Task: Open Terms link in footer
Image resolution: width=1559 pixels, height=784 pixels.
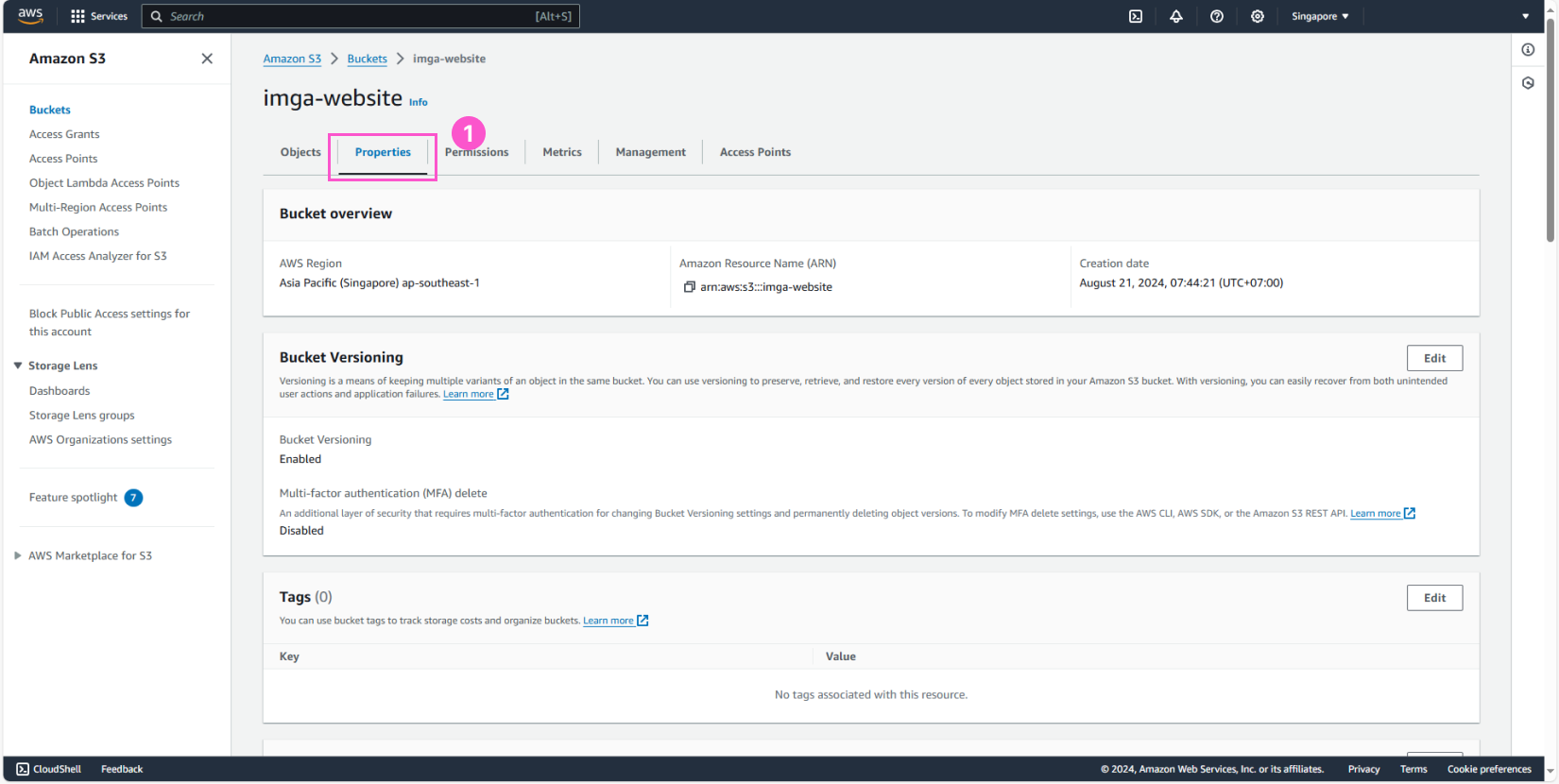Action: point(1413,769)
